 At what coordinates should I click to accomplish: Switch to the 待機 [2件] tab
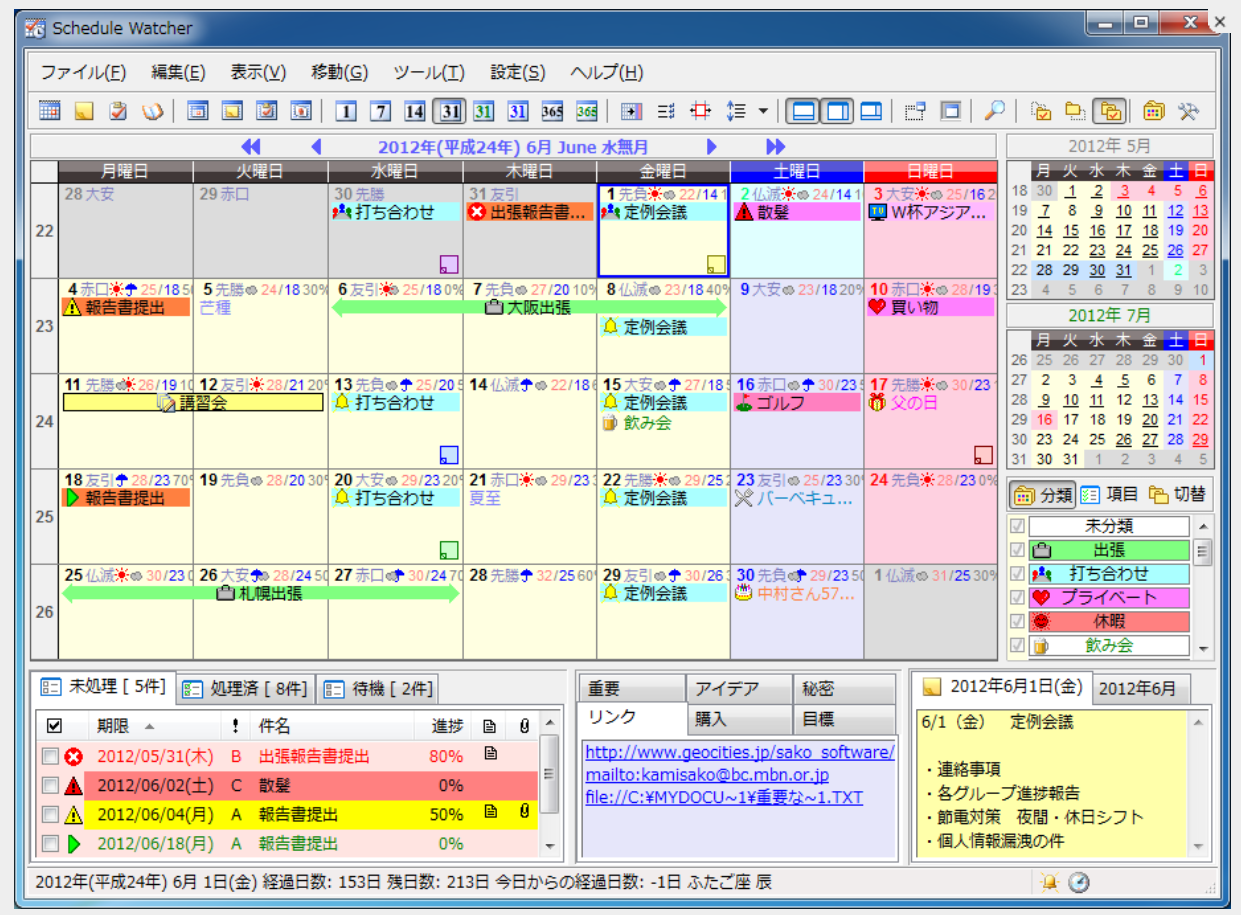tap(379, 689)
